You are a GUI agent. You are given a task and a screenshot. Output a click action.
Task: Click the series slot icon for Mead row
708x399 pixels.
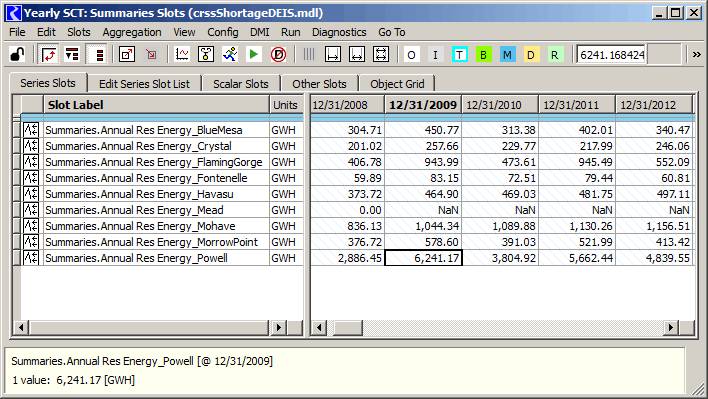(x=31, y=210)
